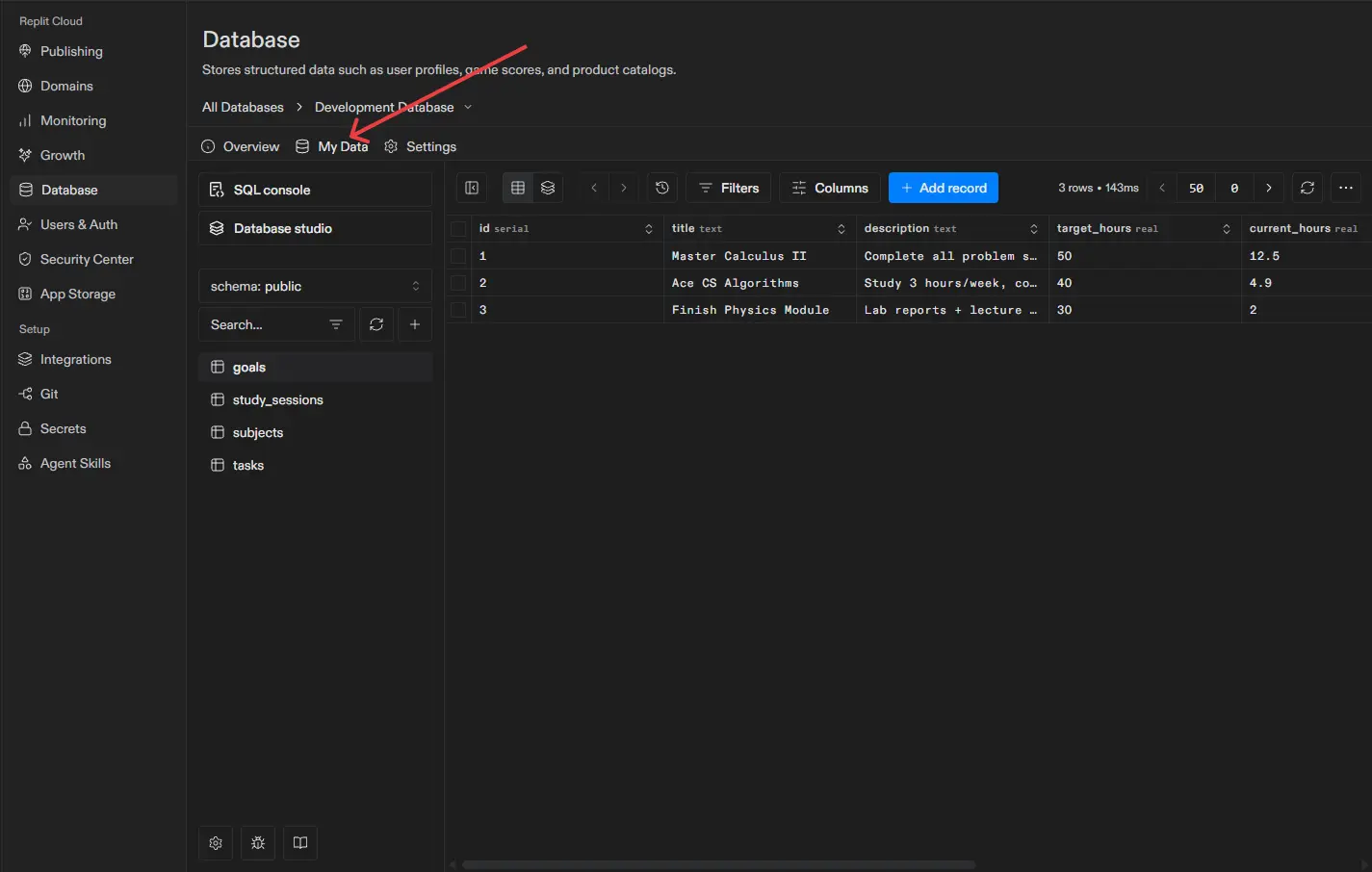Image resolution: width=1372 pixels, height=872 pixels.
Task: Open the more options ellipsis menu
Action: [1346, 188]
